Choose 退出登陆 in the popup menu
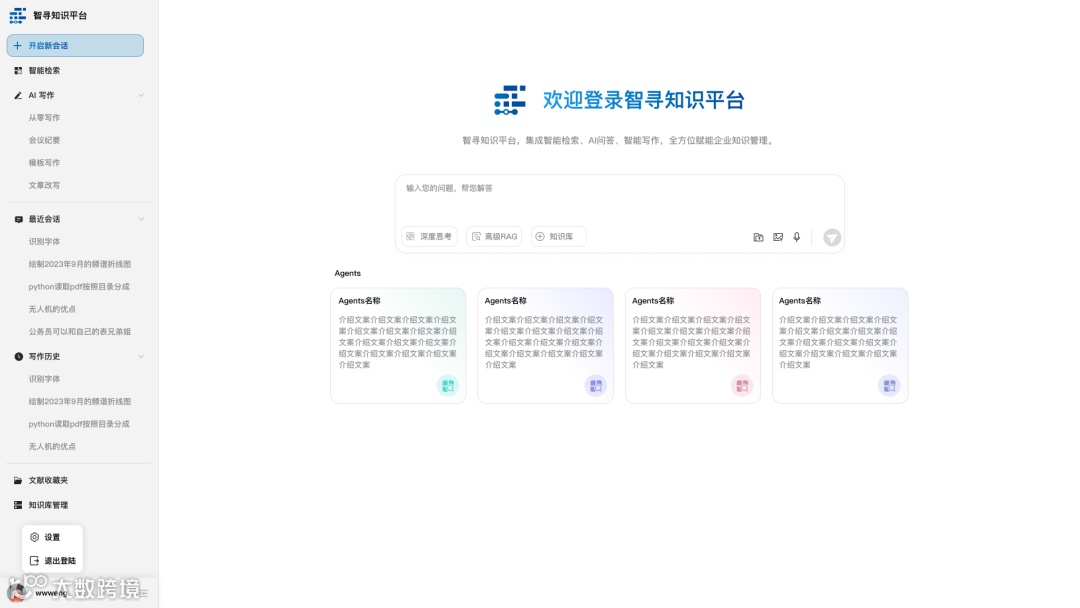Screen dimensions: 1080x608 click(x=52, y=560)
